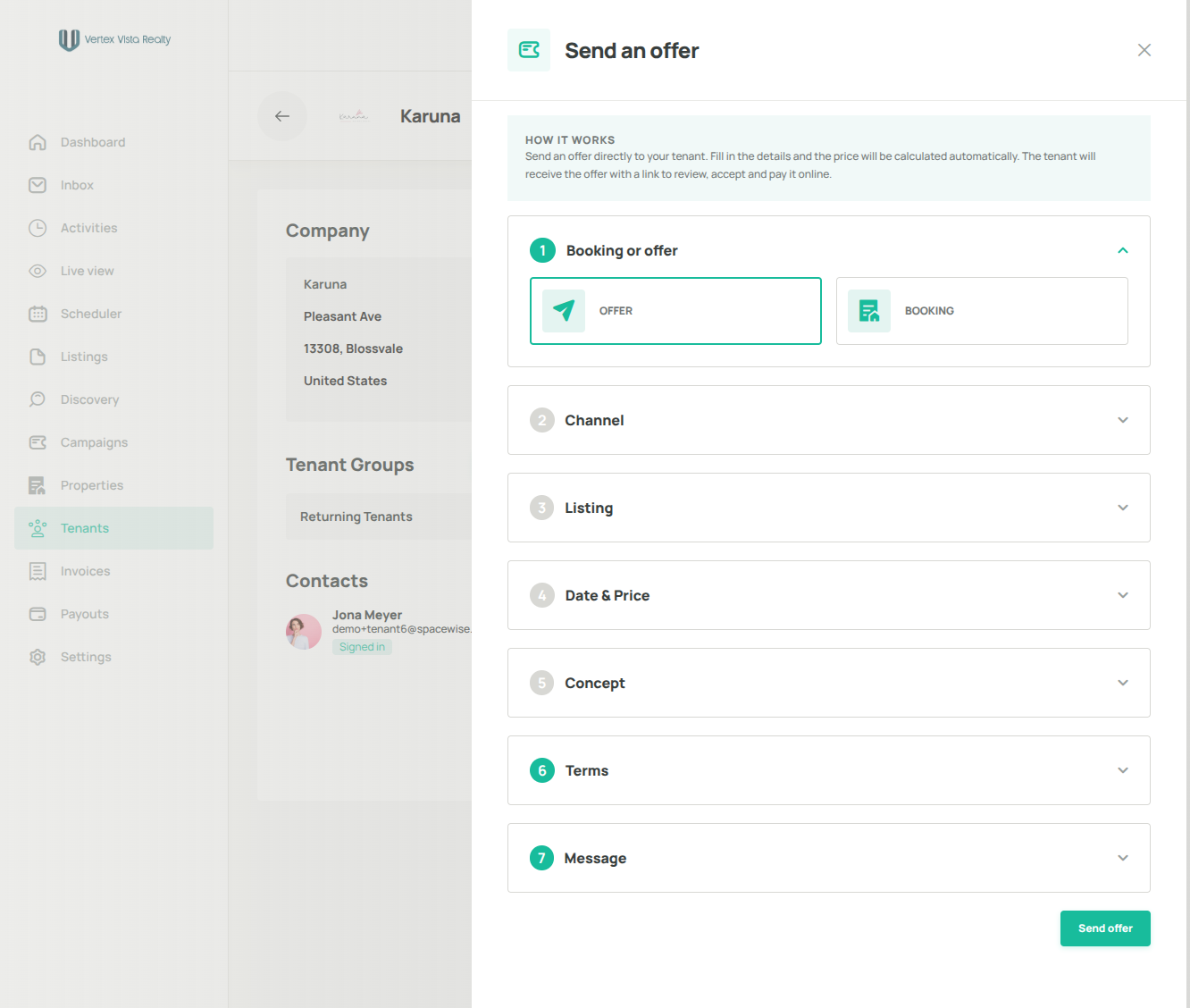Select the BOOKING option card
Screen dimensions: 1190x1008
[982, 311]
